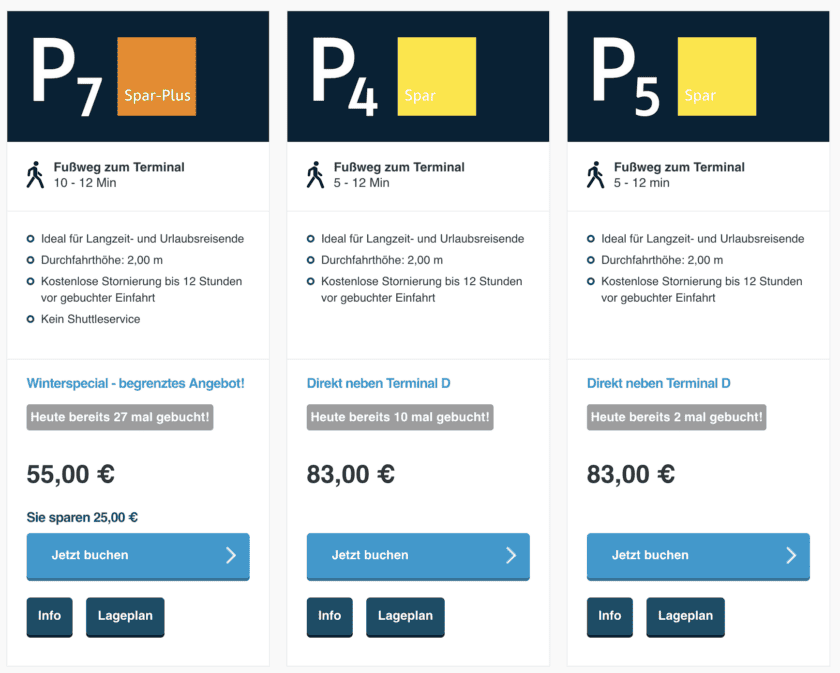
Task: Click the 'Heute bereits 27 mal gebucht!' badge
Action: (119, 418)
